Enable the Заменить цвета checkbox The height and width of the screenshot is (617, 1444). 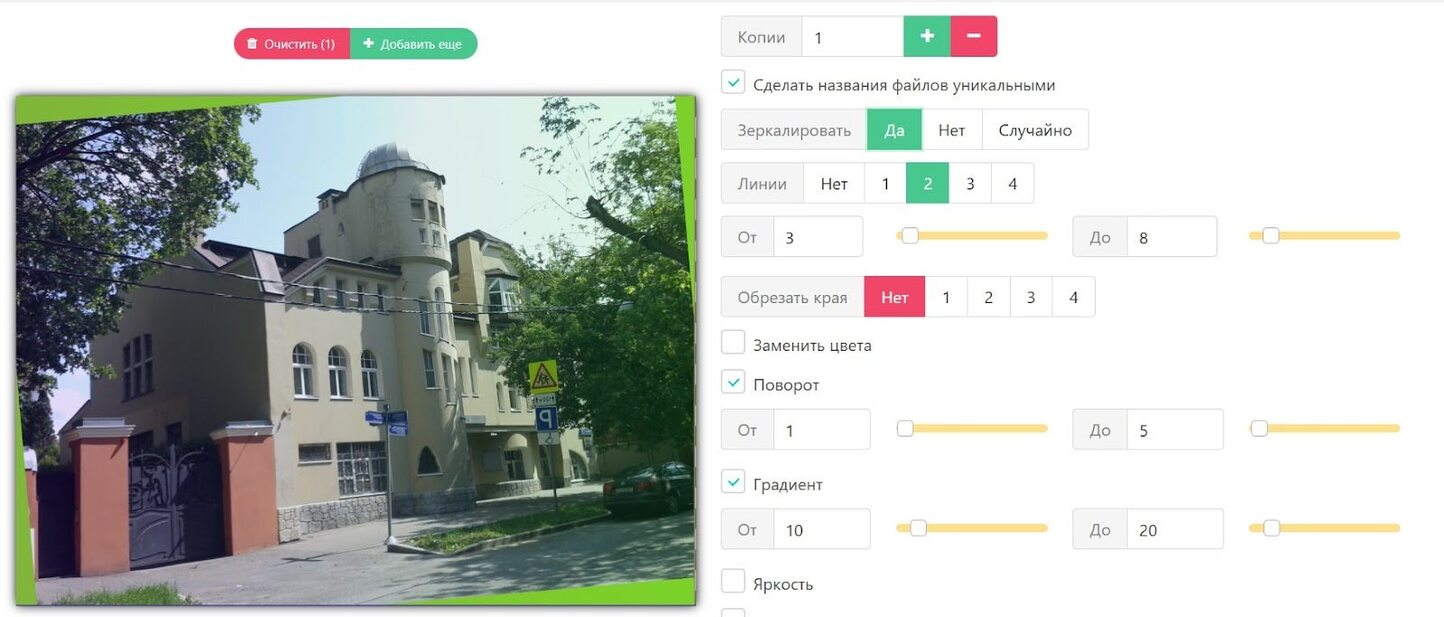(x=733, y=343)
